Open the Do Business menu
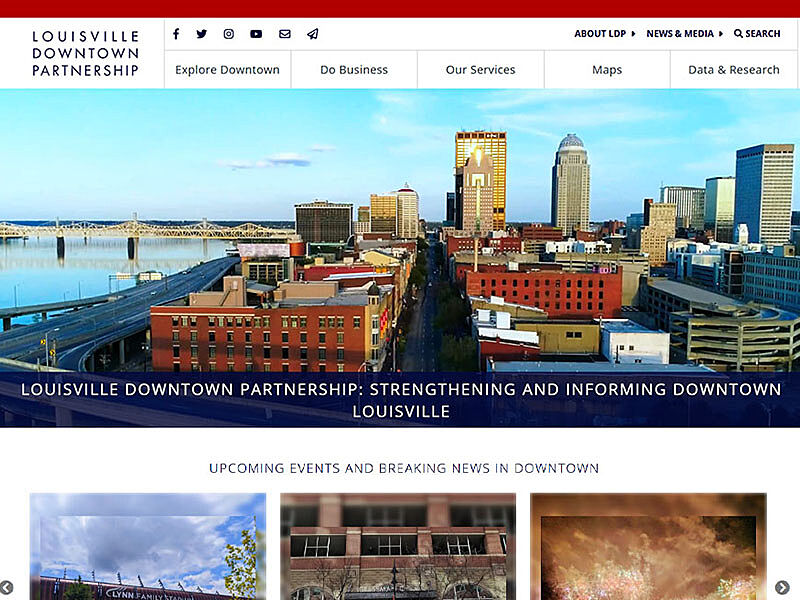This screenshot has width=800, height=600. (354, 69)
